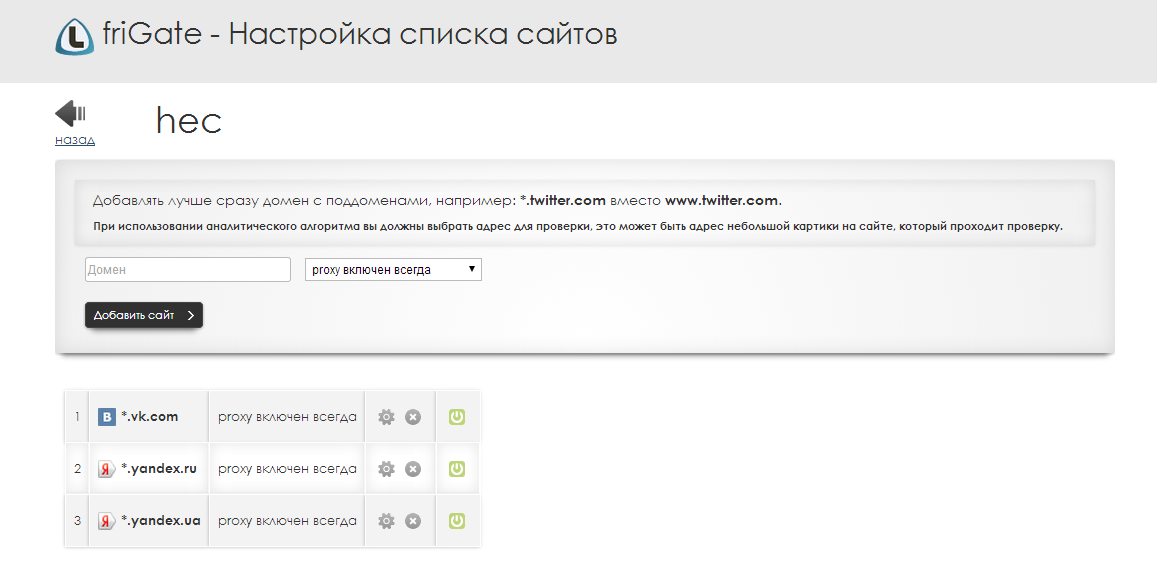This screenshot has height=584, width=1157.
Task: Focus the 'Домен' input field
Action: [x=187, y=270]
